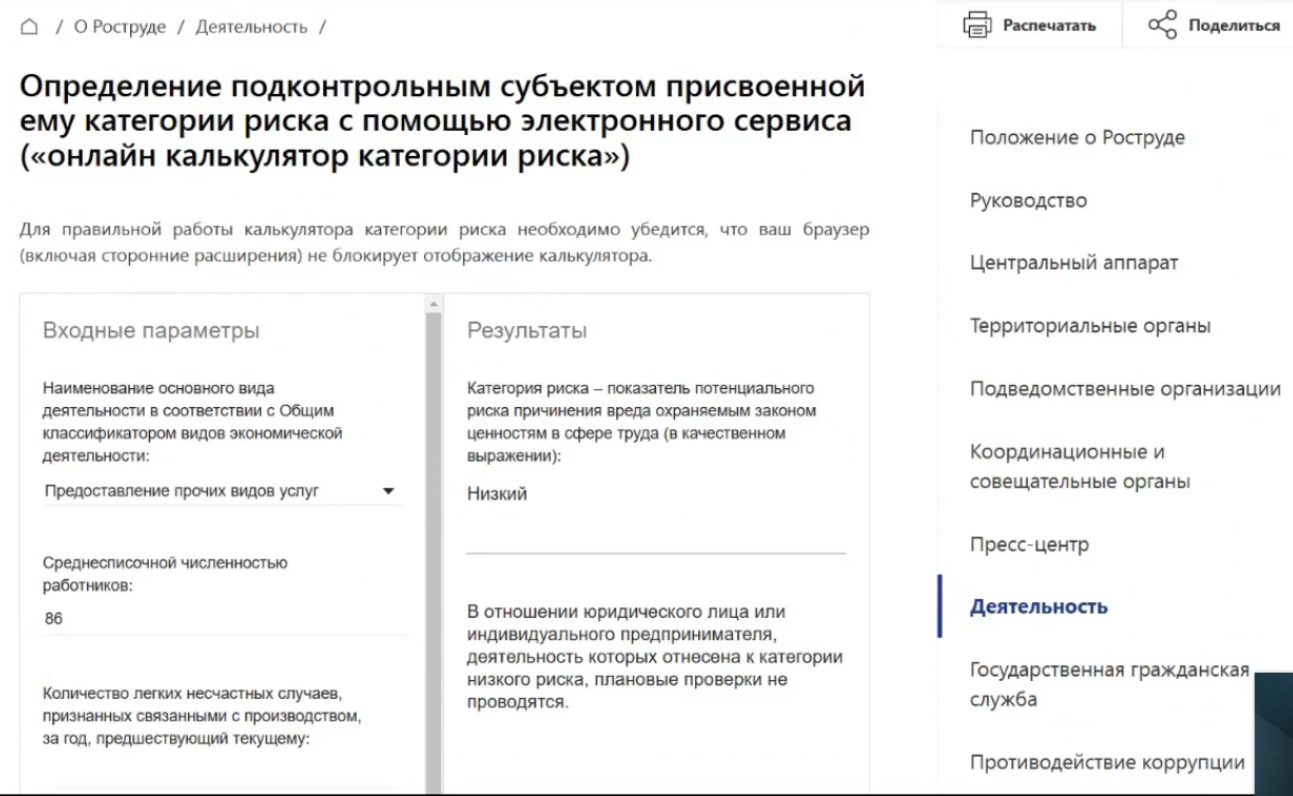Open 'Деятельность' breadcrumb link

251,27
